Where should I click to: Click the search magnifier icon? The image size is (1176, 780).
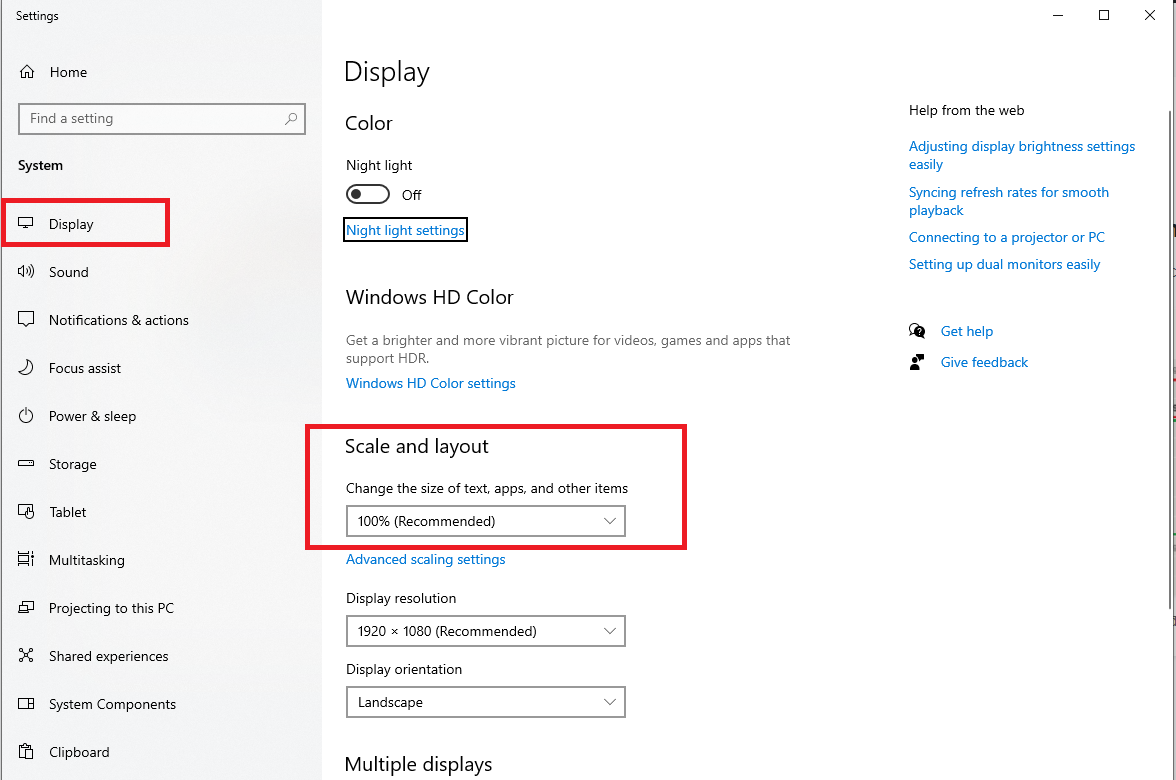(x=291, y=118)
